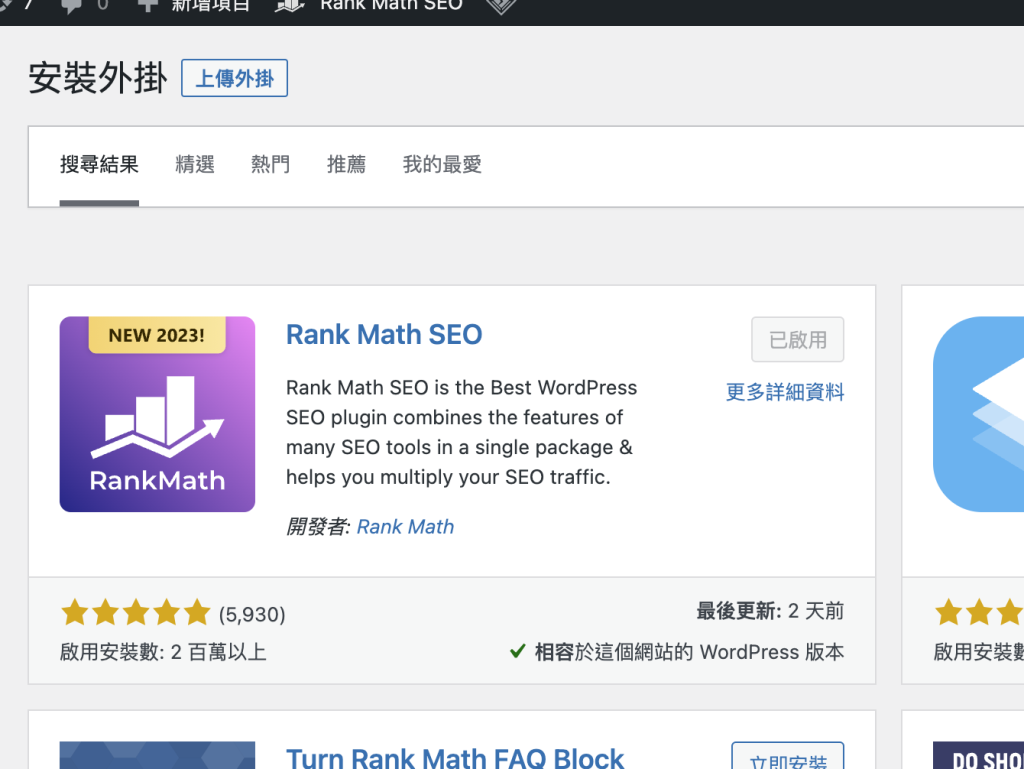Image resolution: width=1024 pixels, height=769 pixels.
Task: Click the comments bubble icon in admin bar
Action: [x=71, y=6]
